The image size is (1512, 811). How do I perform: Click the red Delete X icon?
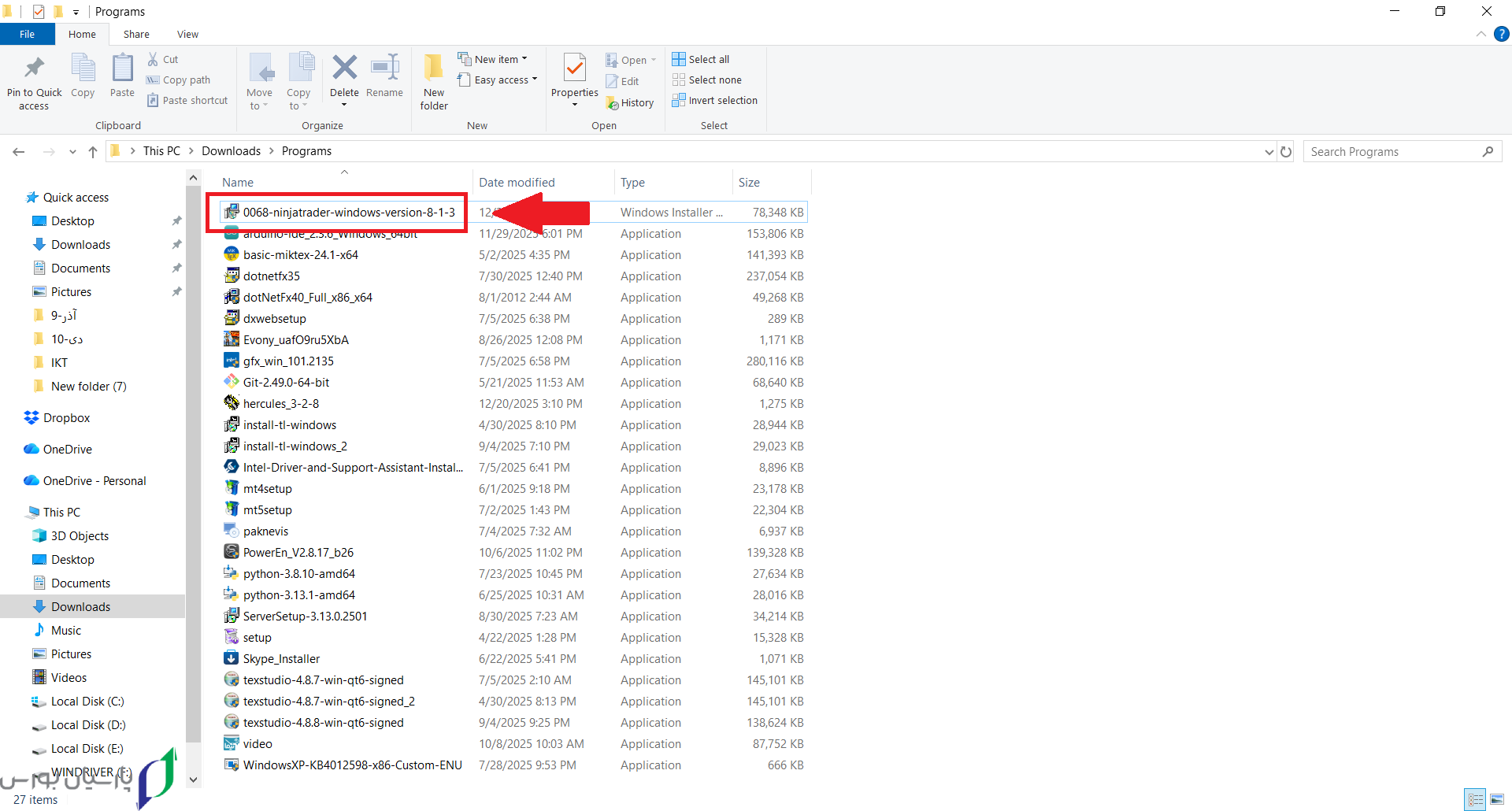[344, 68]
